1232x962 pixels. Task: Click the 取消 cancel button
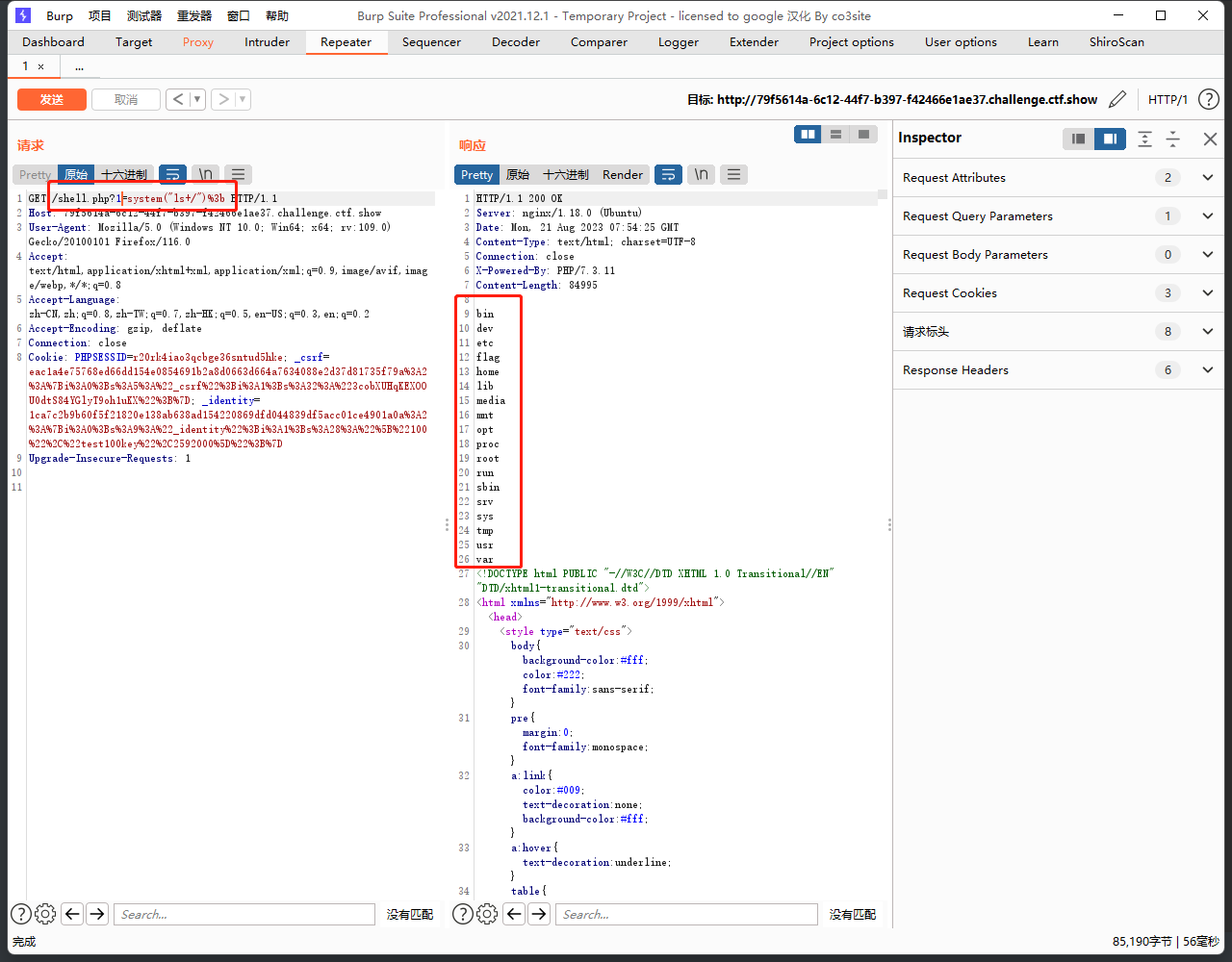126,99
